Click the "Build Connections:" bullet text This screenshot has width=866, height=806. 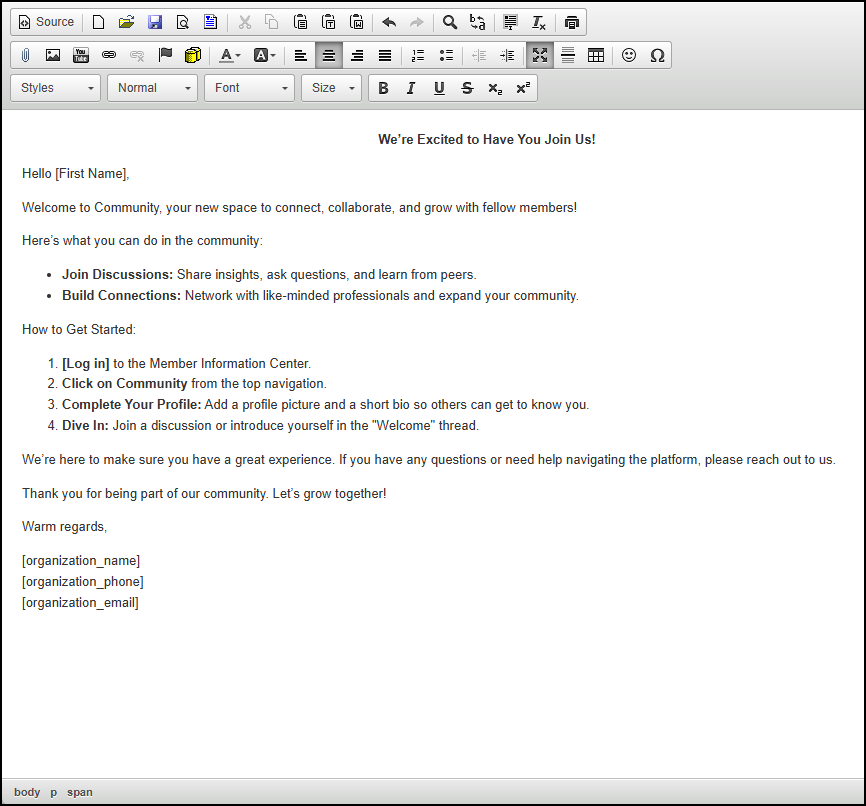(122, 296)
